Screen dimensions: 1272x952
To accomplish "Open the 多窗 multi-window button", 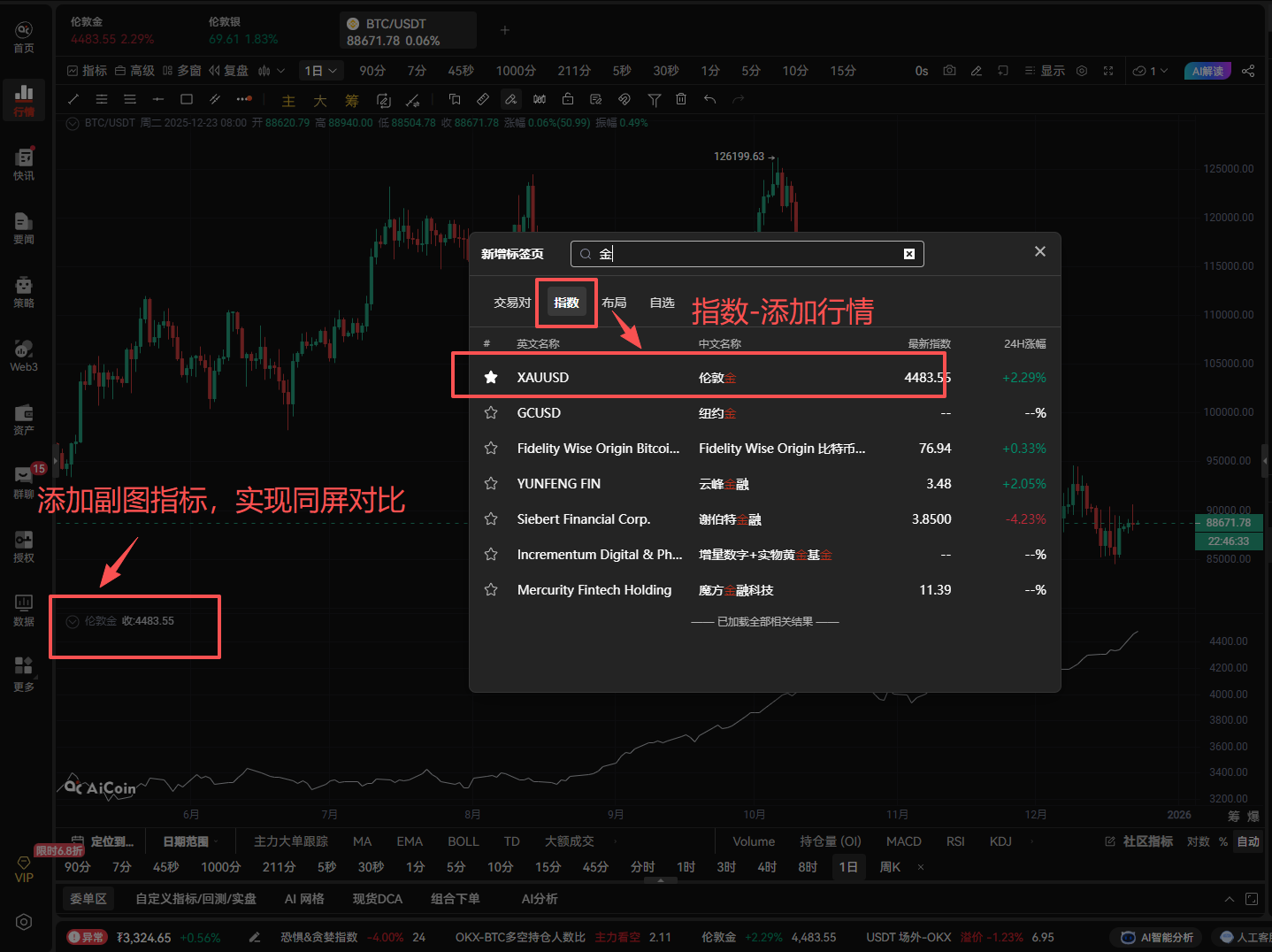I will [x=181, y=71].
